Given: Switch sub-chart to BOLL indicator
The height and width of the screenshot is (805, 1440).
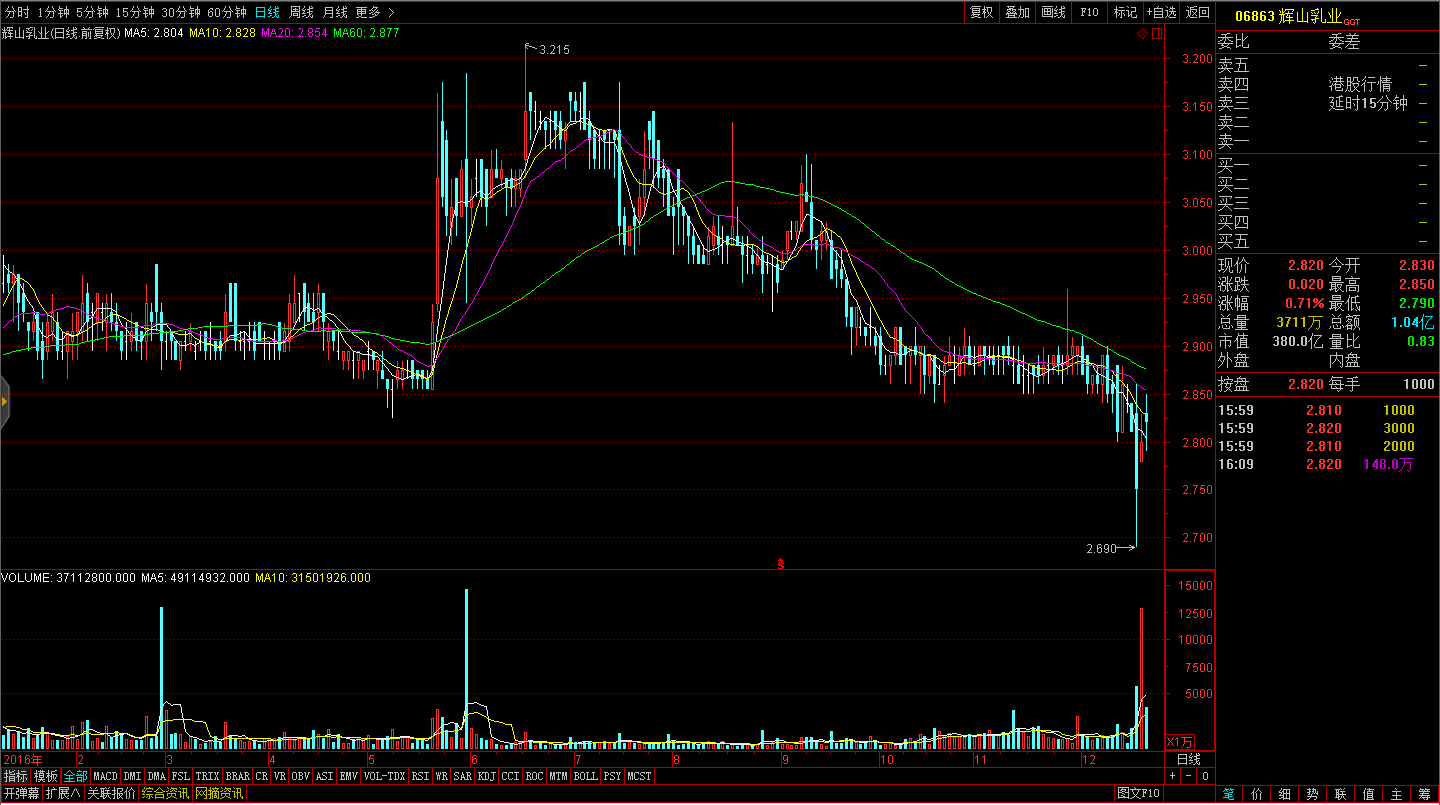Looking at the screenshot, I should (x=586, y=776).
